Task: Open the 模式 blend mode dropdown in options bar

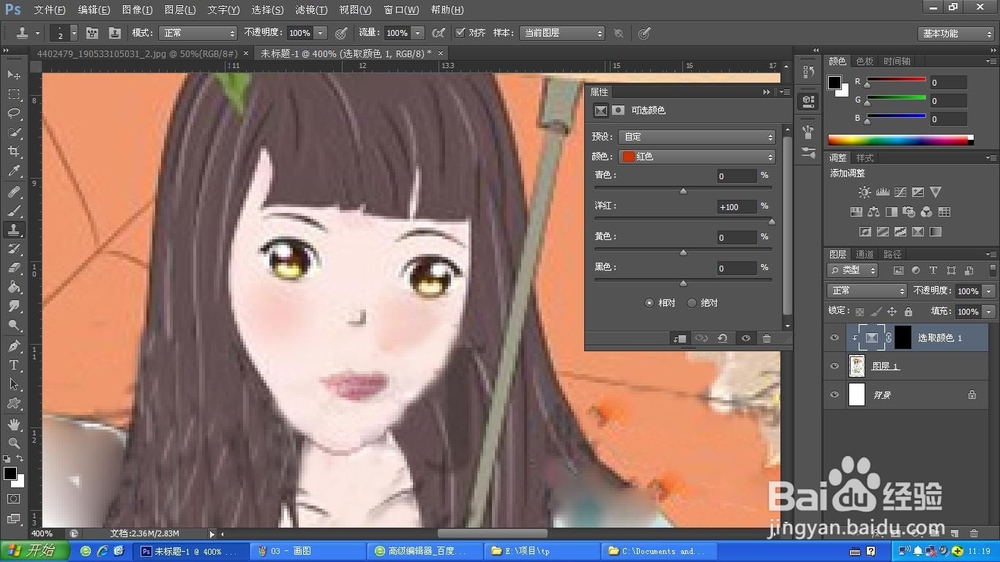Action: [x=198, y=33]
